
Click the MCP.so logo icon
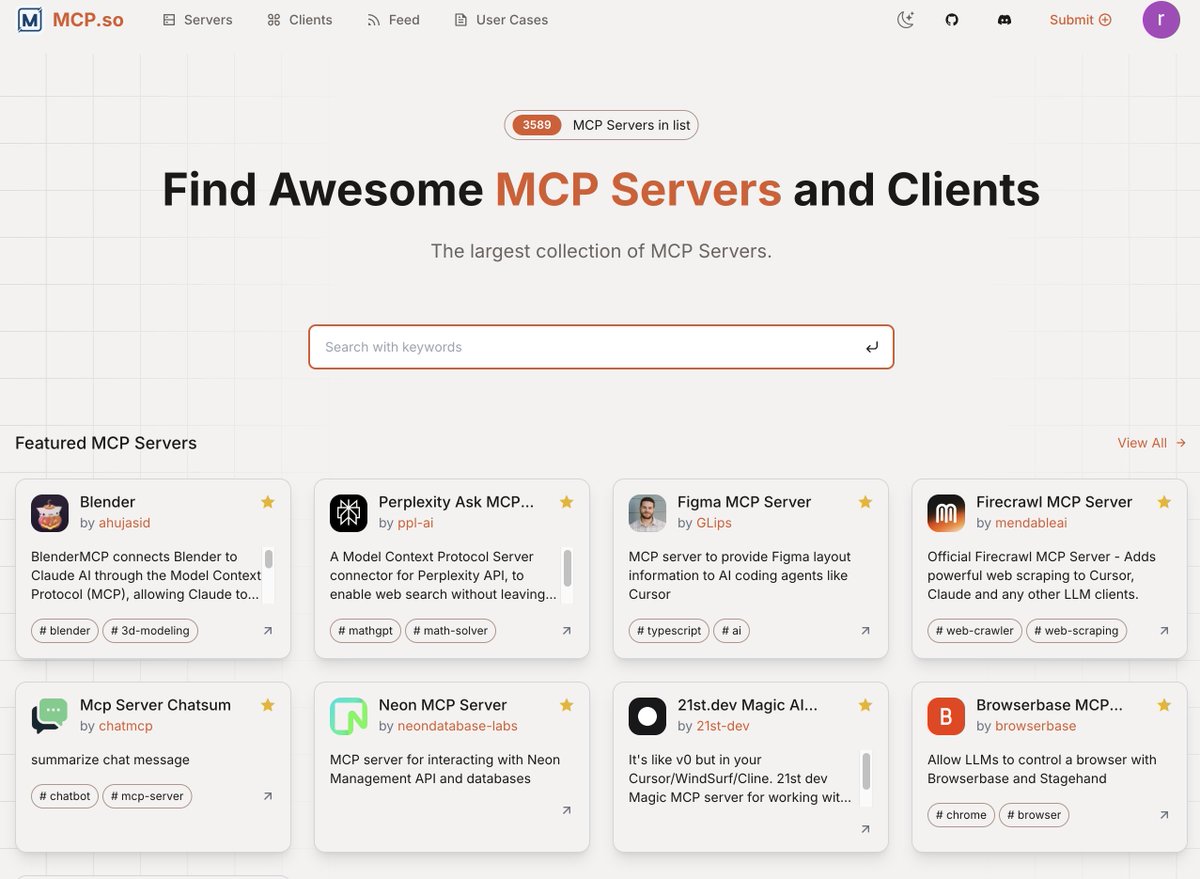[x=30, y=20]
